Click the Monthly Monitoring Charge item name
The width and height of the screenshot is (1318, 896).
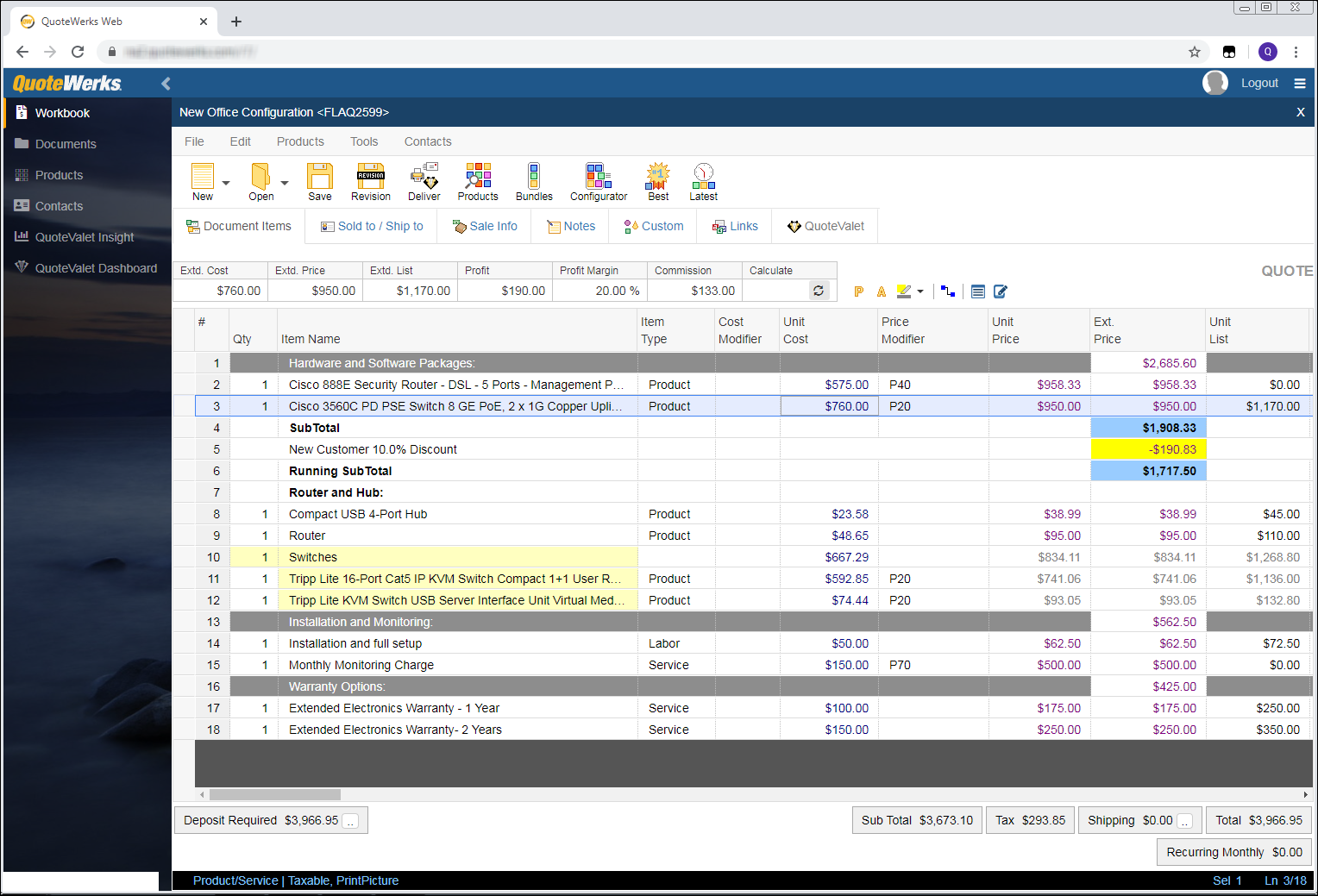361,665
